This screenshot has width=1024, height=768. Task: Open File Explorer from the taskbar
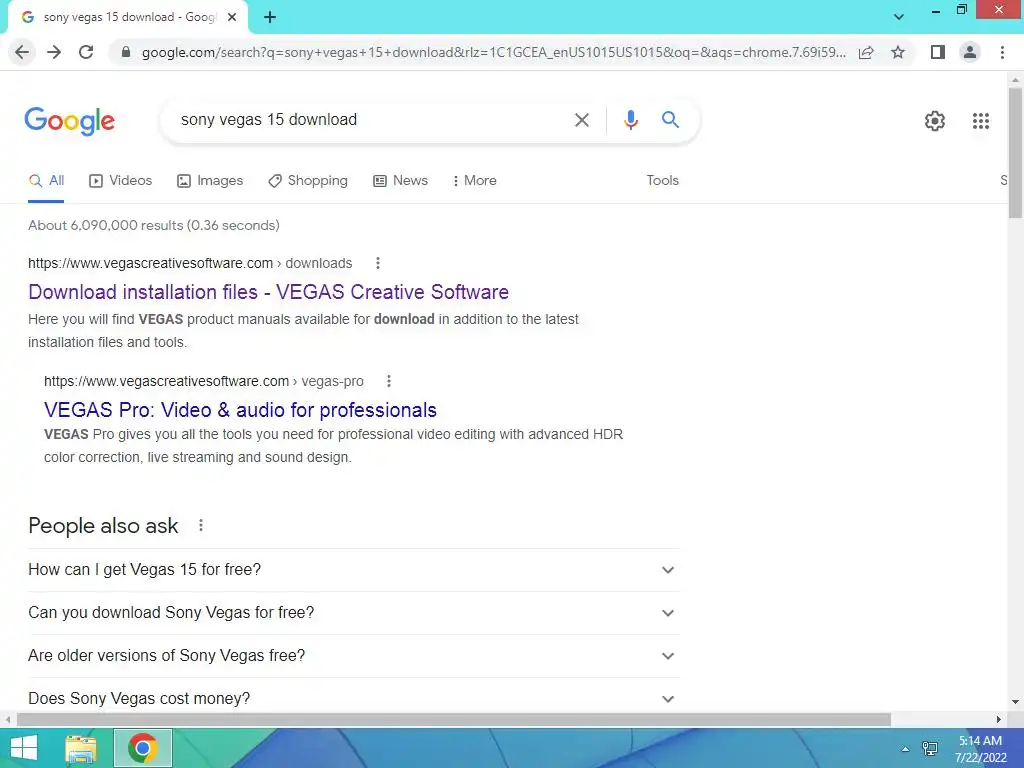tap(81, 748)
